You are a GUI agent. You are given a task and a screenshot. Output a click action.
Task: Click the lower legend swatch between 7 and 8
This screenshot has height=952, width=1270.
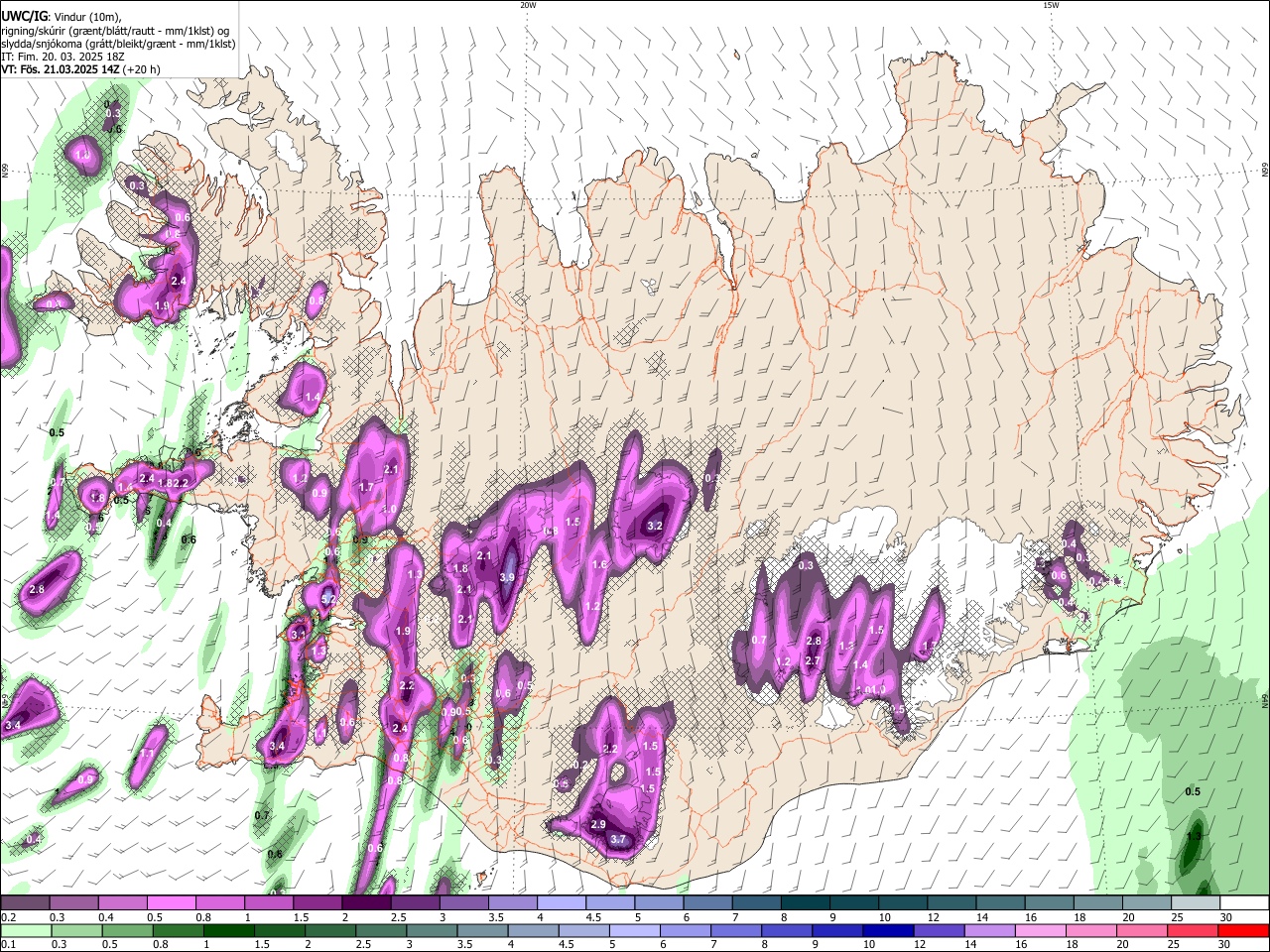[734, 931]
